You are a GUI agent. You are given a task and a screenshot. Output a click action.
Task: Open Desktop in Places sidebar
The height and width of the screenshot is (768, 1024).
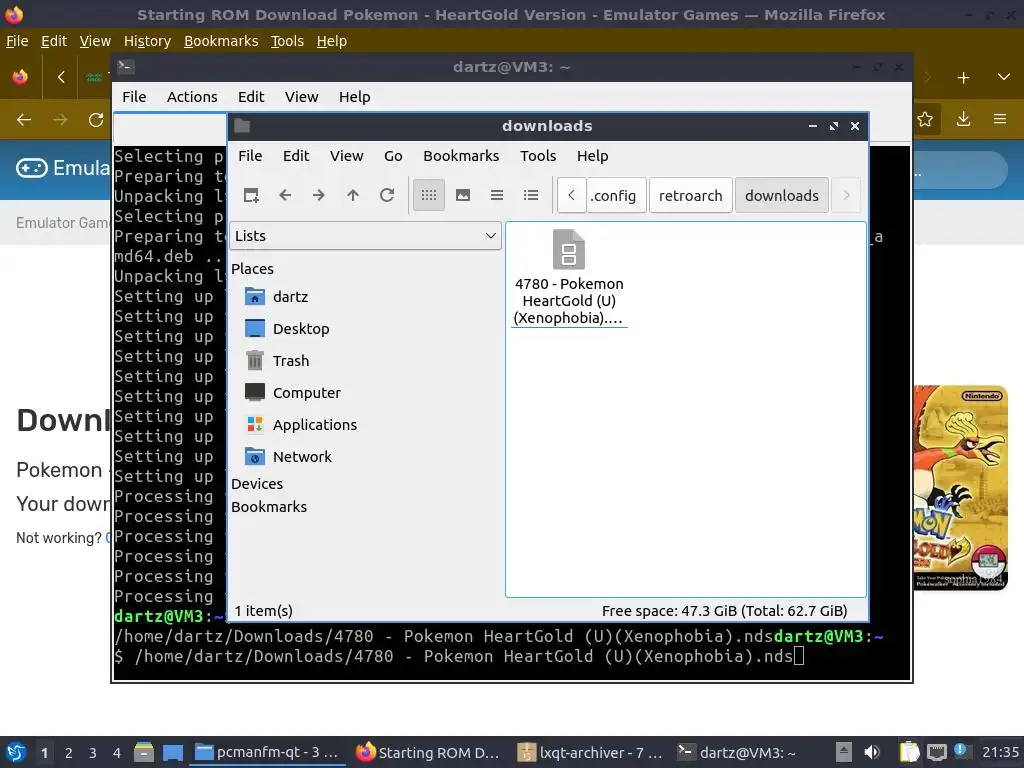pyautogui.click(x=287, y=328)
